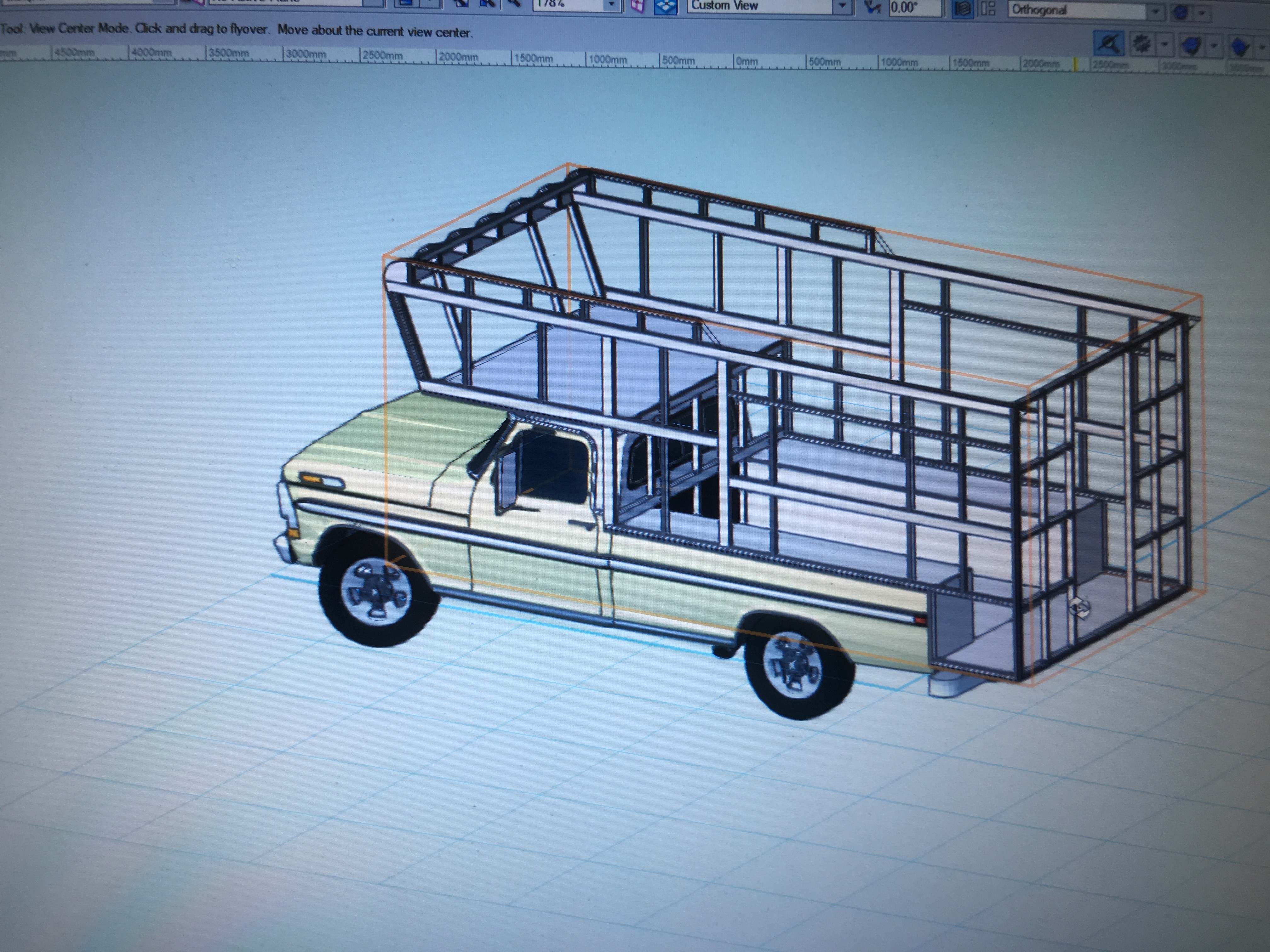This screenshot has height=952, width=1270.
Task: Click the pink working plane cube icon
Action: click(637, 6)
